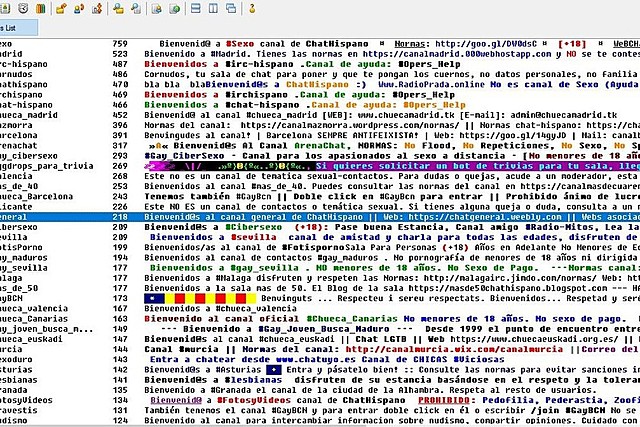Click the 'rcia' channel with 144 users
The image size is (640, 427).
pyautogui.click(x=320, y=349)
